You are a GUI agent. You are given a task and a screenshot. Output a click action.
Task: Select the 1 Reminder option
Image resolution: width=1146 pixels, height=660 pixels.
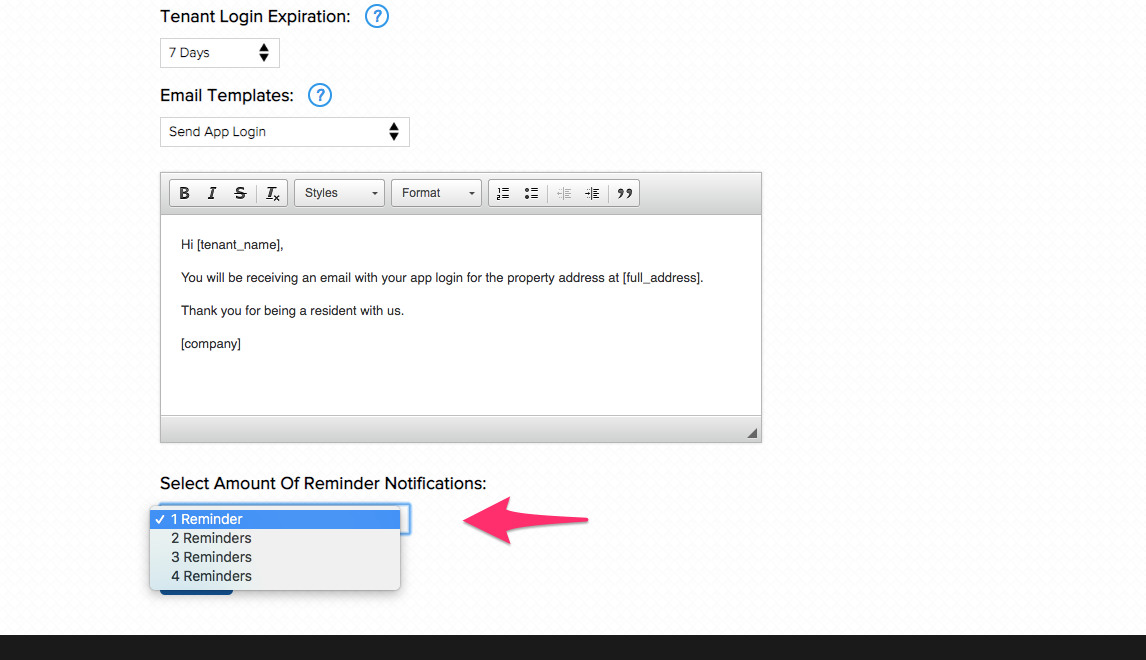point(275,519)
